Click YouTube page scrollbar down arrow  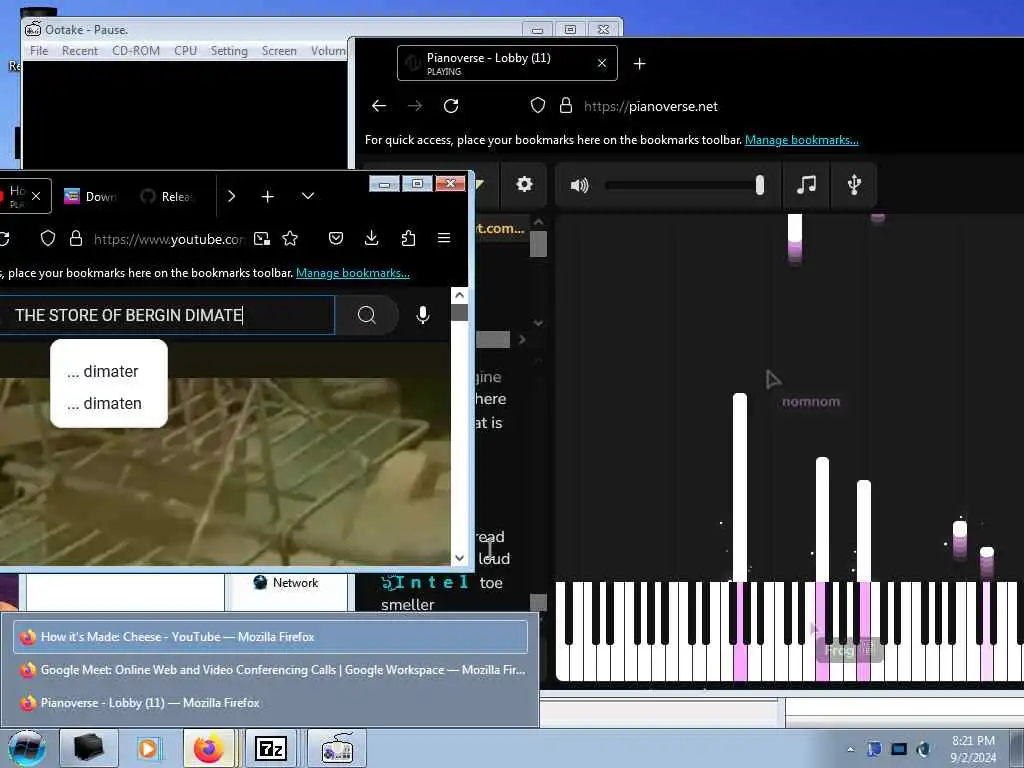(x=459, y=558)
